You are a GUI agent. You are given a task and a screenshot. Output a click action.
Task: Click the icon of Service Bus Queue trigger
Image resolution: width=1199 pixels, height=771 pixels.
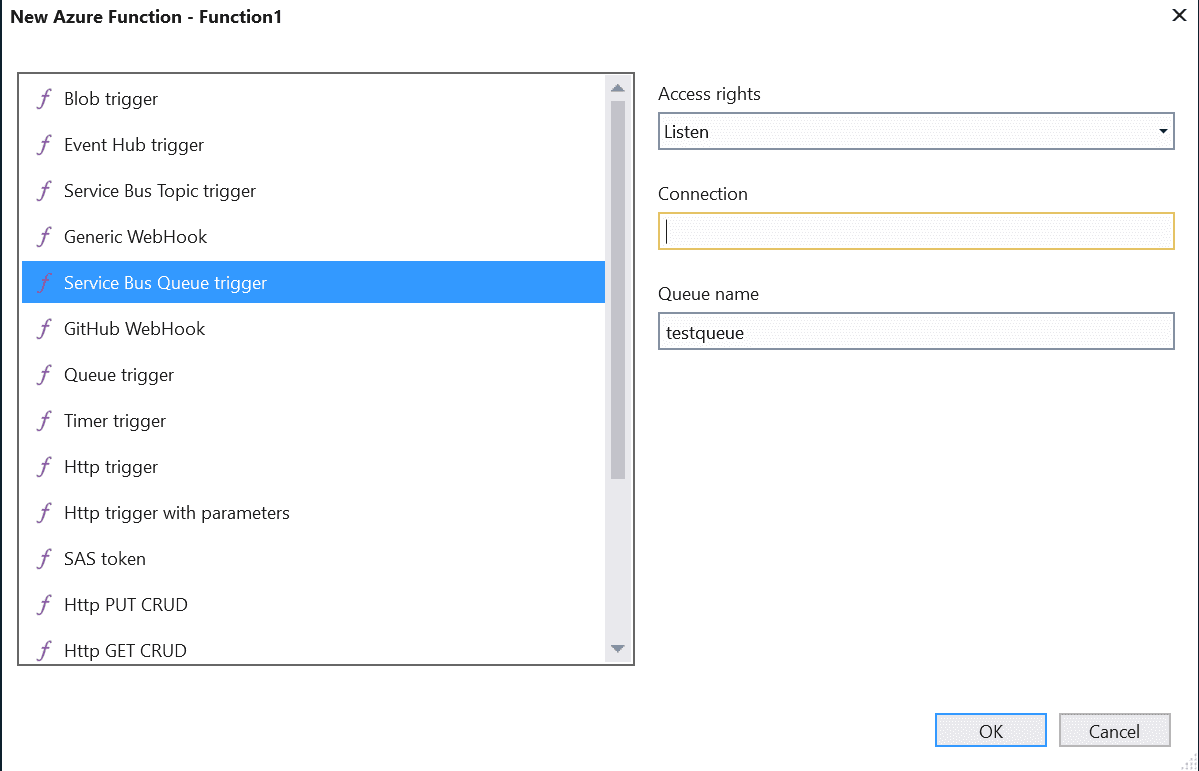[x=44, y=282]
